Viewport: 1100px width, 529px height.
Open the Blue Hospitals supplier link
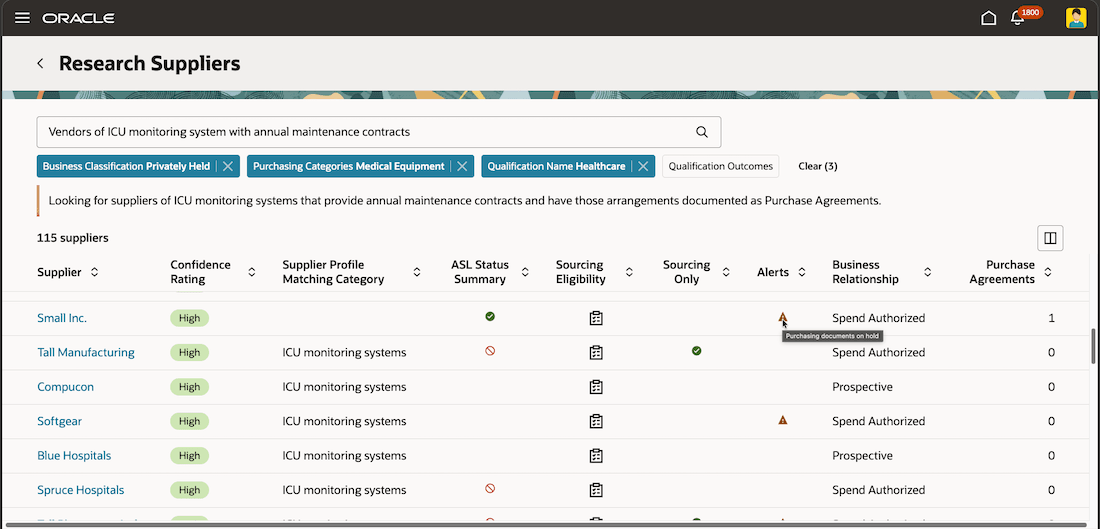[74, 455]
